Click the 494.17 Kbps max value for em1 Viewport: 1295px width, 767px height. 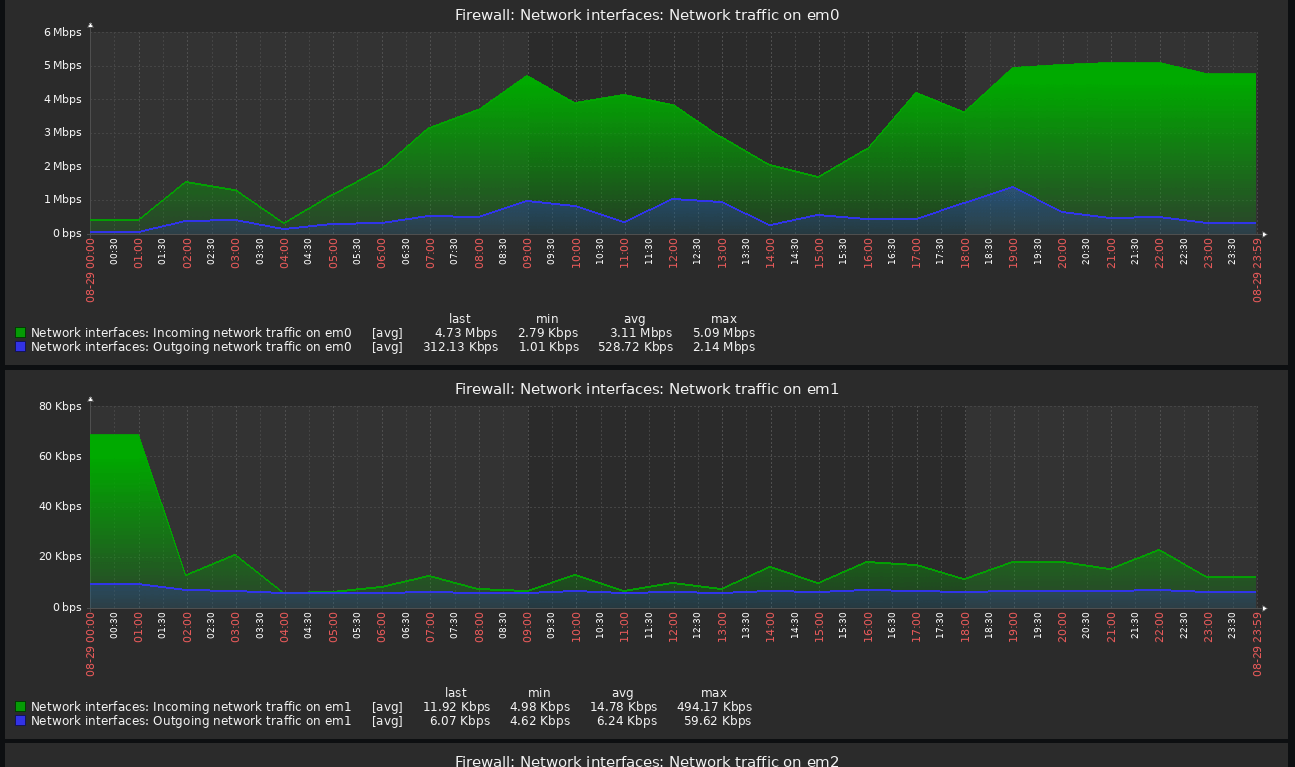[x=714, y=707]
